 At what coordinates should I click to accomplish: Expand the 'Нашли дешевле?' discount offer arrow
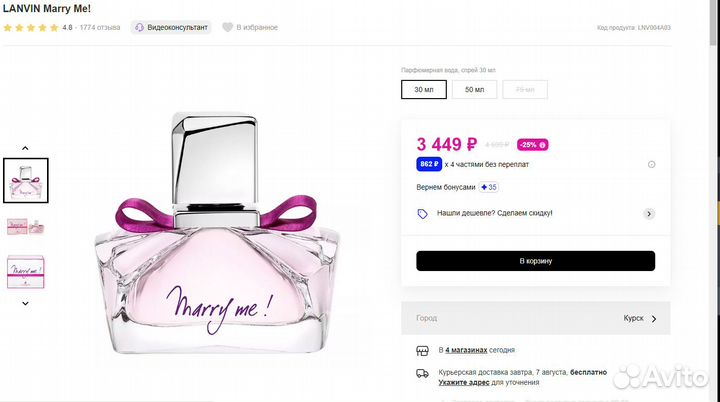pos(649,213)
